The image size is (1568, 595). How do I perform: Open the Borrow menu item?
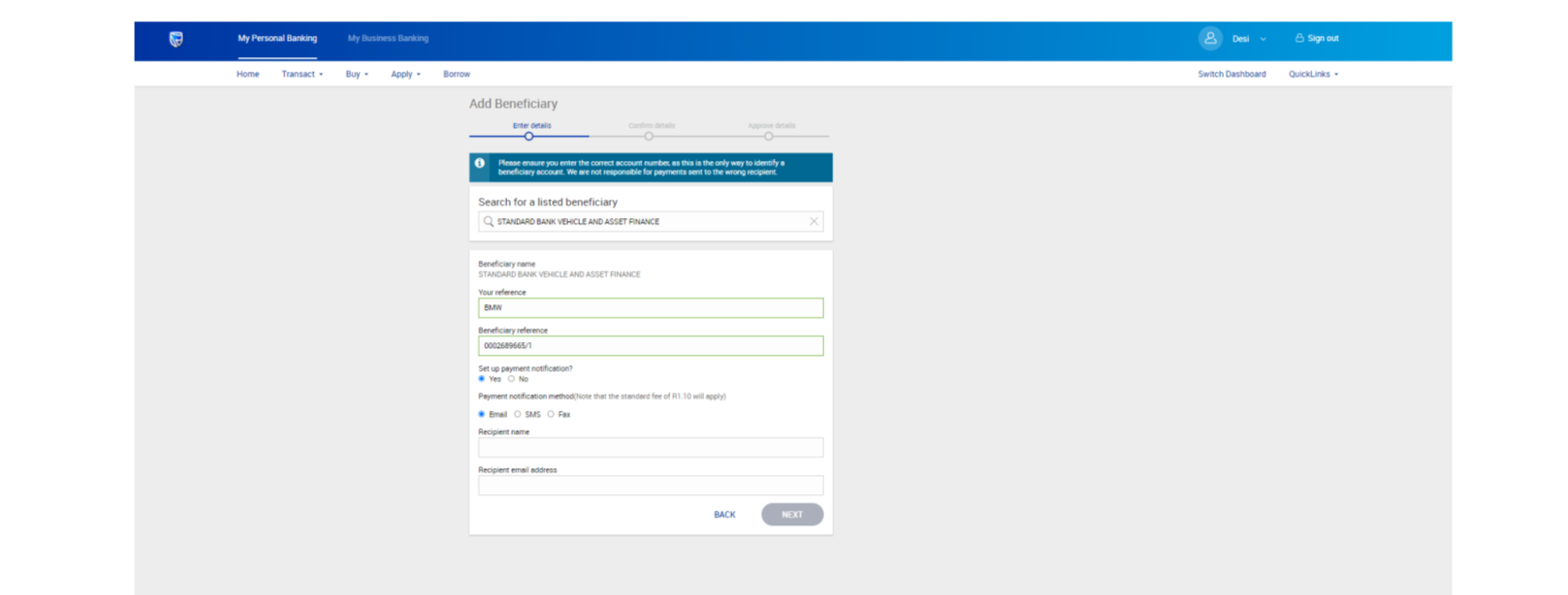pyautogui.click(x=457, y=74)
